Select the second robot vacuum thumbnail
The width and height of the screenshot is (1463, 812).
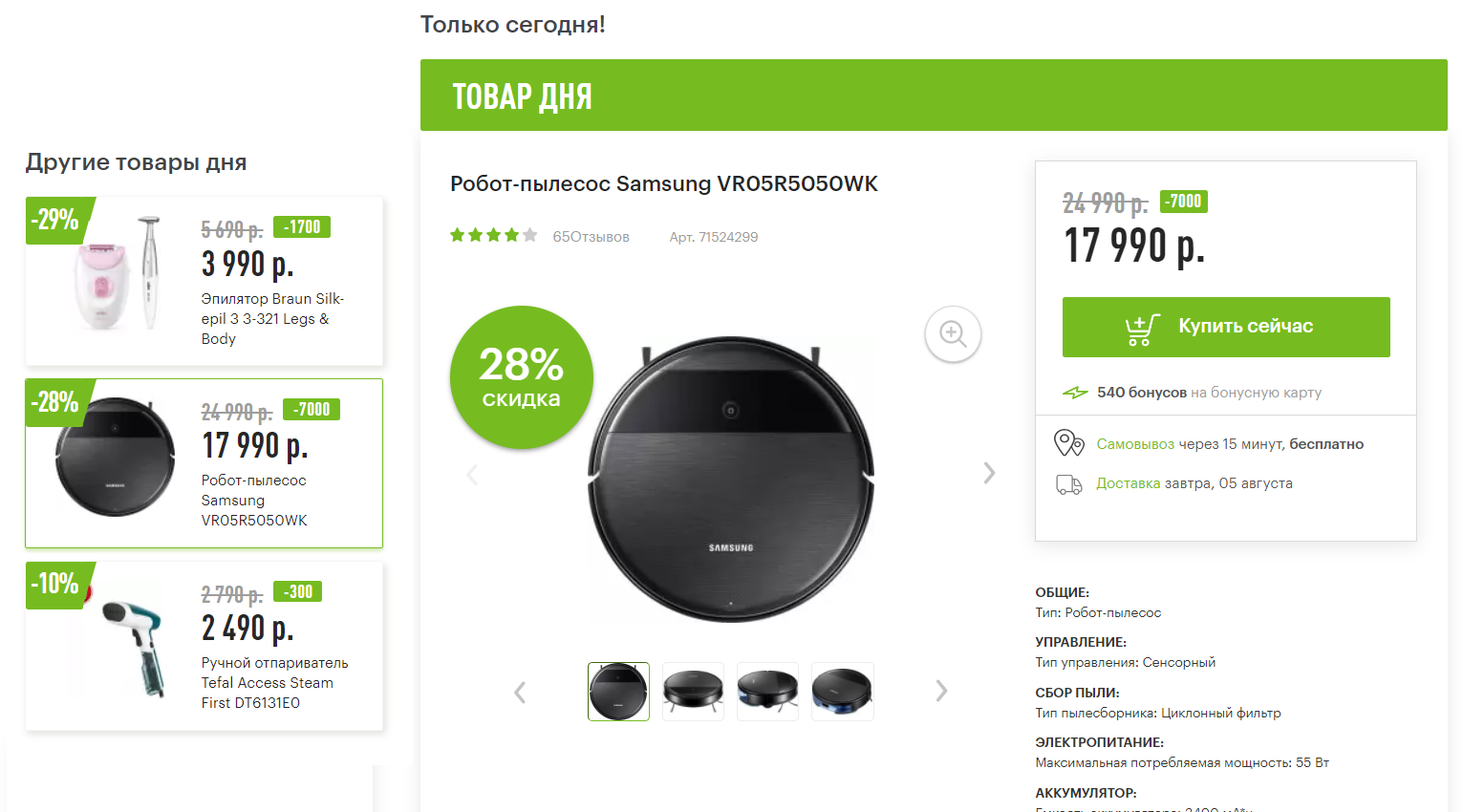[693, 691]
